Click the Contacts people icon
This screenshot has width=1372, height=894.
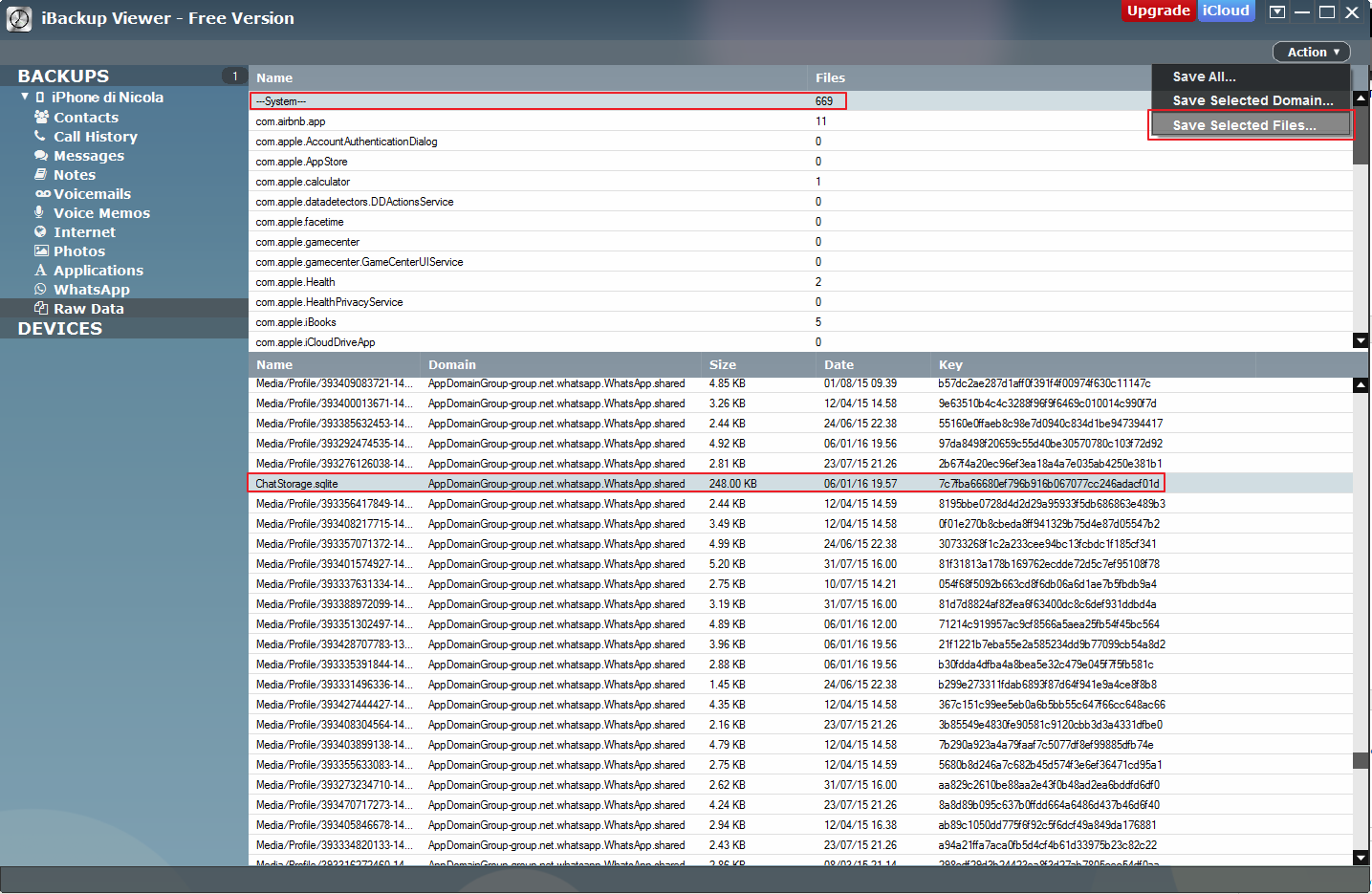(41, 117)
